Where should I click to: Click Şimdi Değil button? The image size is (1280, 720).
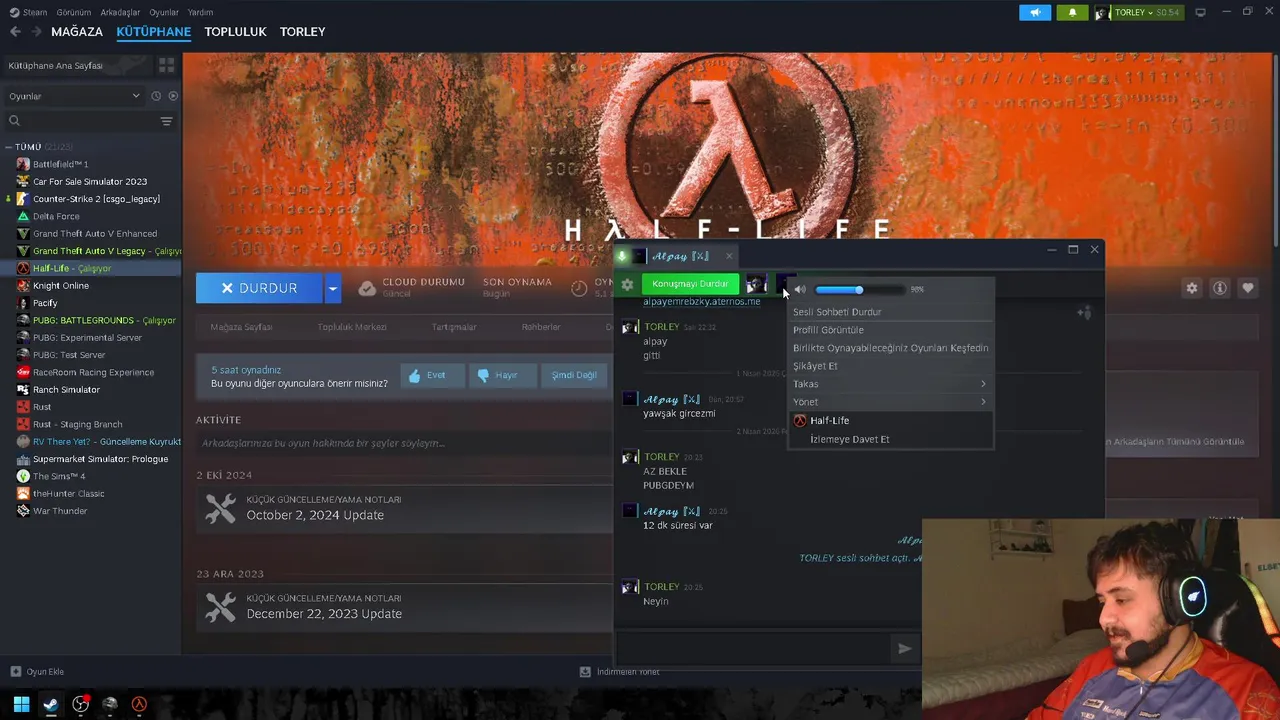(574, 375)
